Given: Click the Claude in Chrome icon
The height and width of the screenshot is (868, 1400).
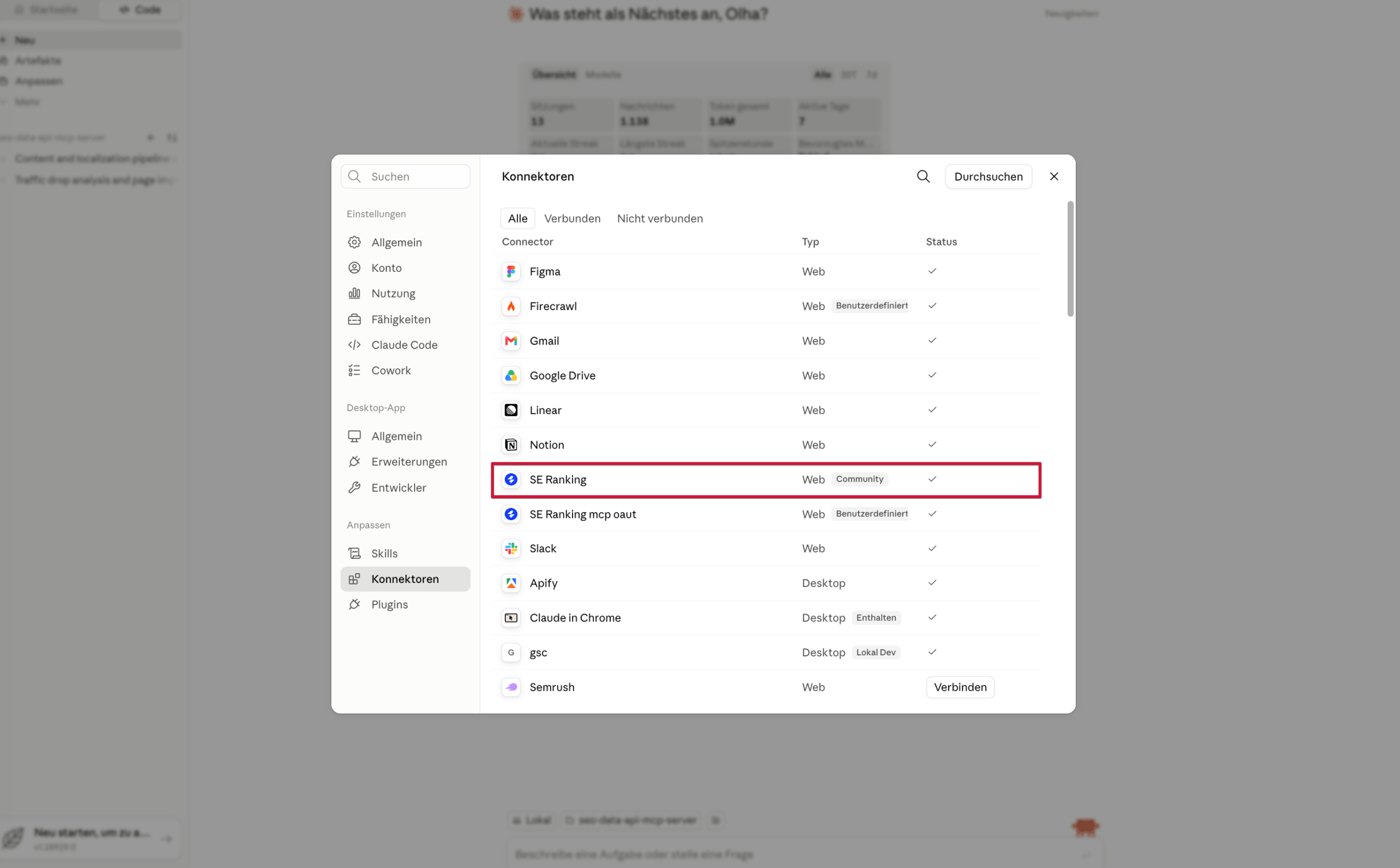Looking at the screenshot, I should tap(511, 617).
